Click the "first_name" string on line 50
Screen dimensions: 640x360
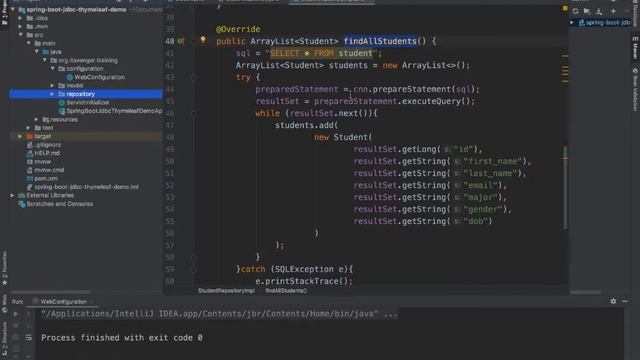coord(493,162)
